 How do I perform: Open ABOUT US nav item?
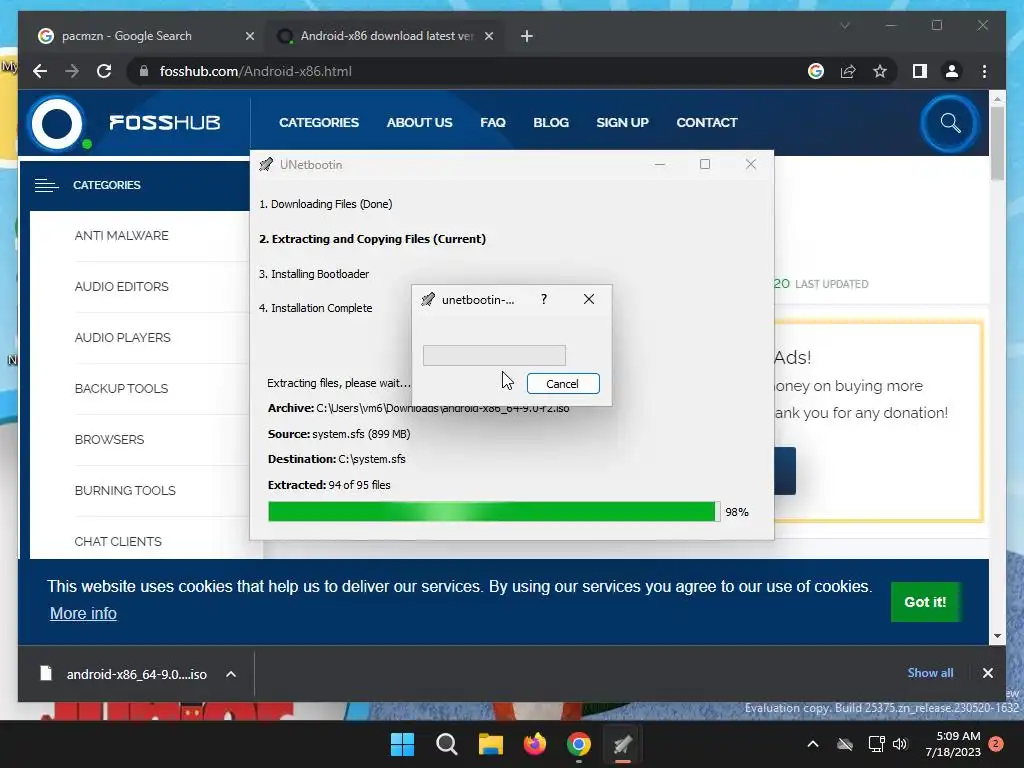coord(419,123)
